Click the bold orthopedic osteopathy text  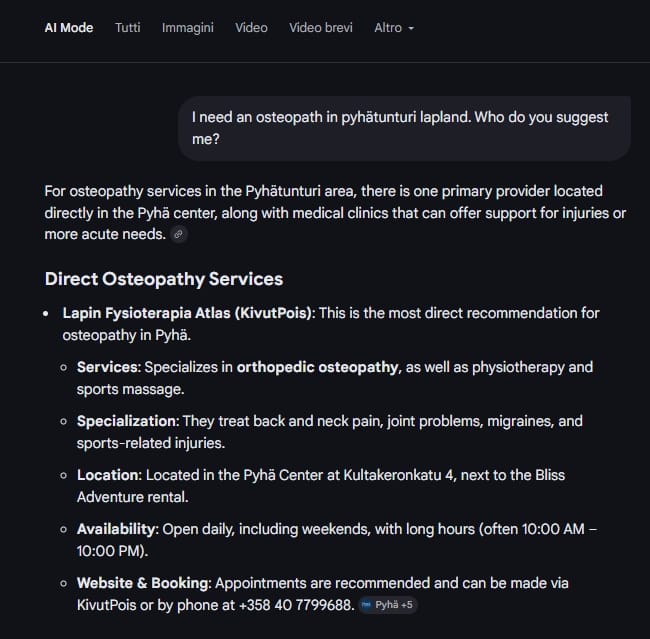(x=317, y=367)
